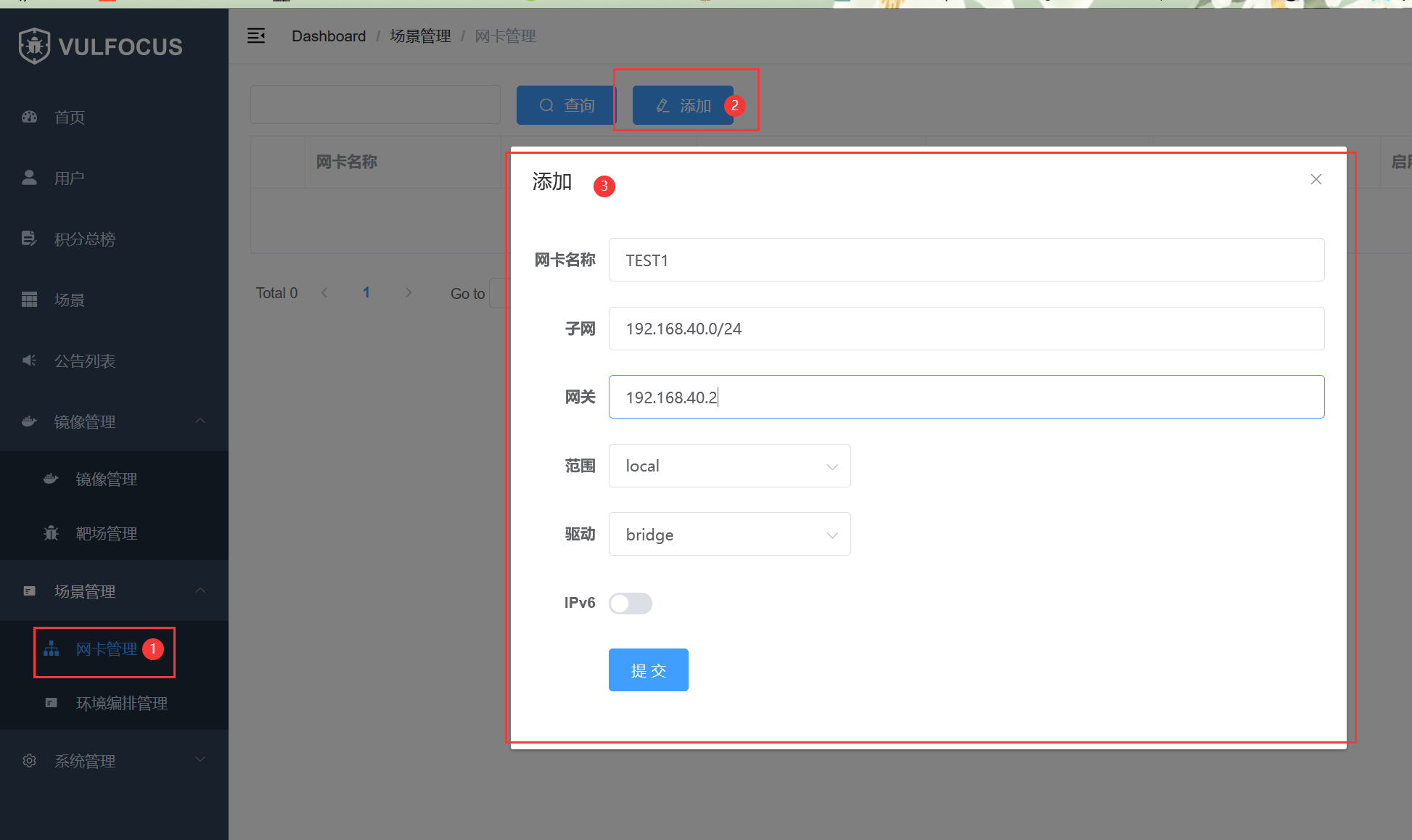Image resolution: width=1412 pixels, height=840 pixels.
Task: Enable the IPv6 switch
Action: tap(631, 604)
